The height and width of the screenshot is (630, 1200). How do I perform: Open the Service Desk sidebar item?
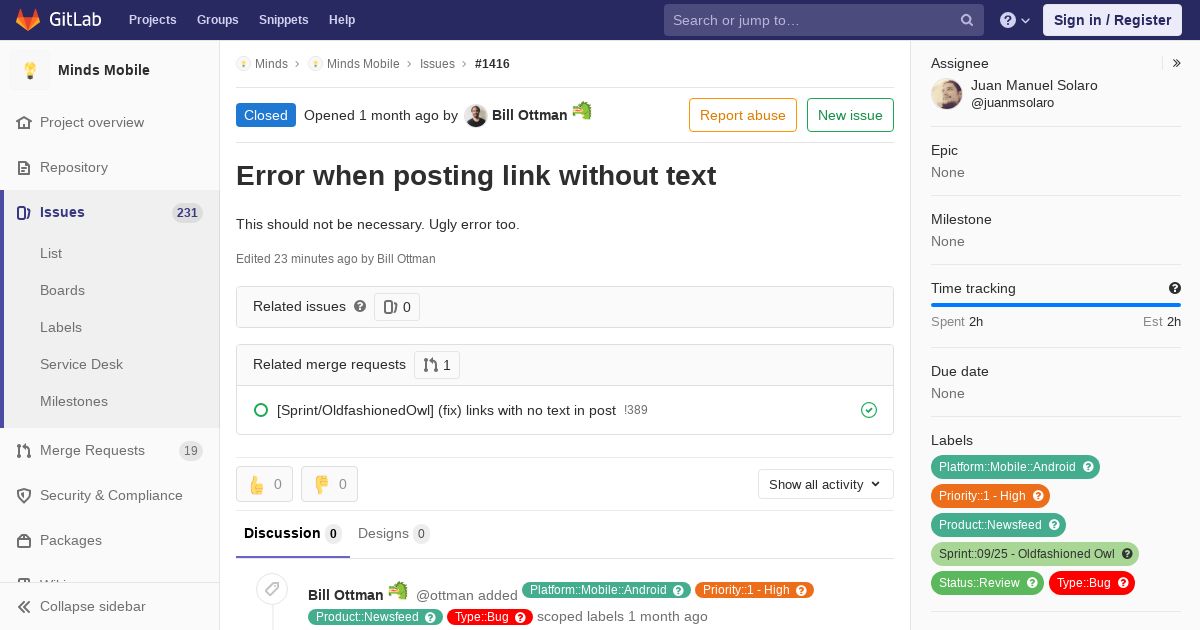[x=81, y=364]
